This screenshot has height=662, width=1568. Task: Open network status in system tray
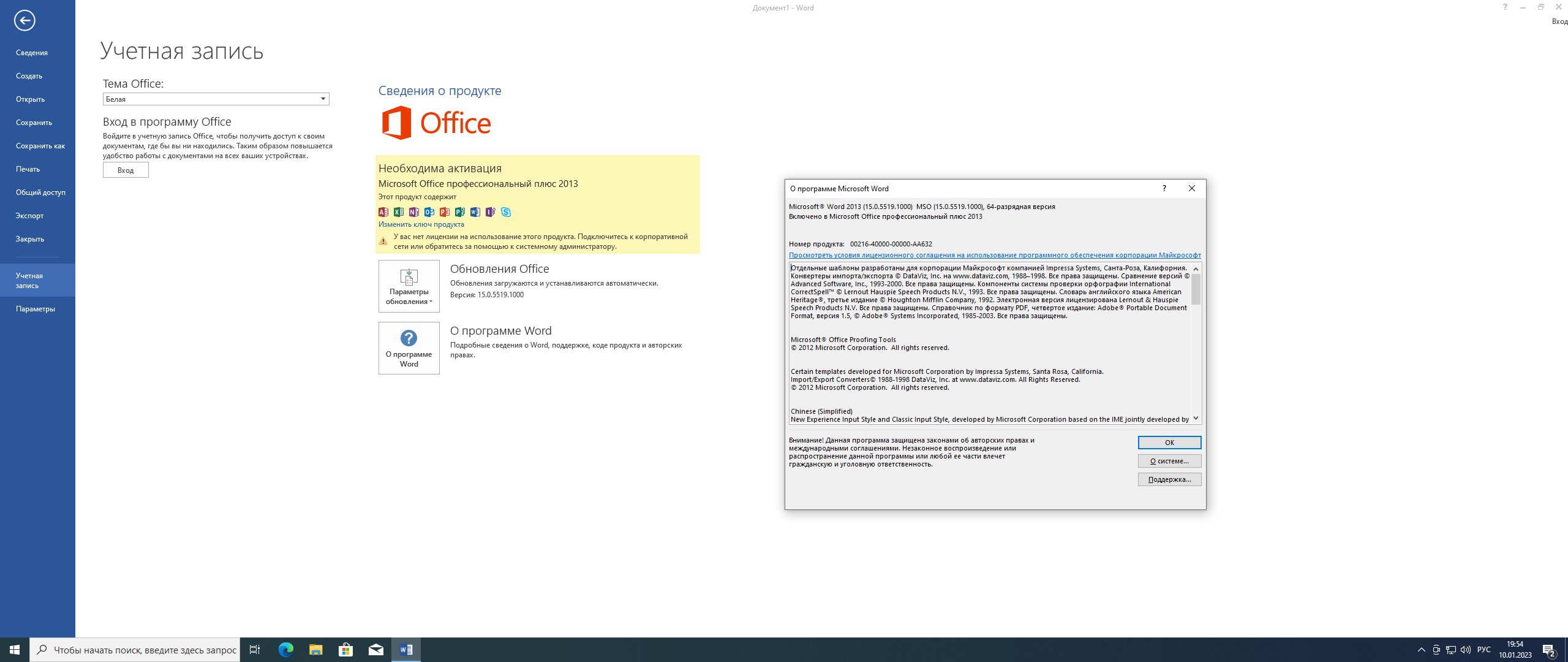1451,650
